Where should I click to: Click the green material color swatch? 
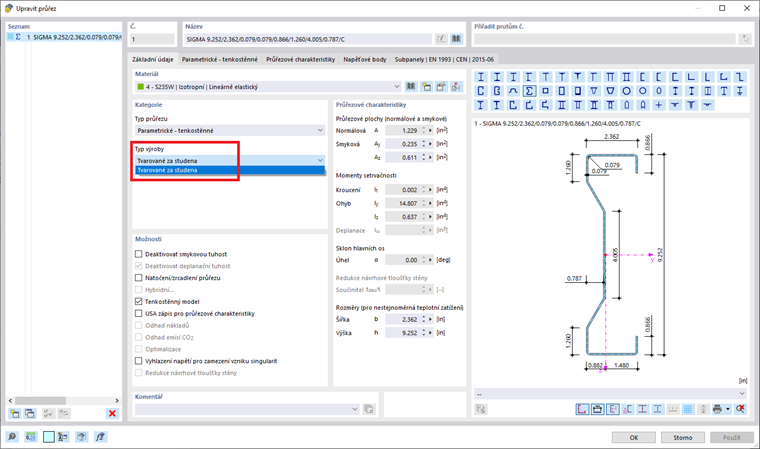pyautogui.click(x=141, y=87)
